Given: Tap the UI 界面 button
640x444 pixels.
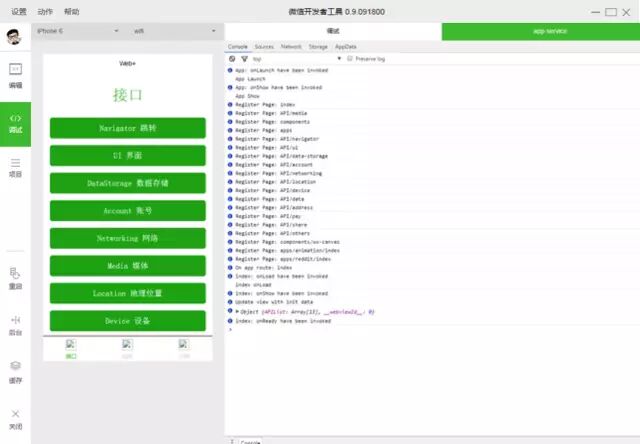Looking at the screenshot, I should click(x=128, y=155).
